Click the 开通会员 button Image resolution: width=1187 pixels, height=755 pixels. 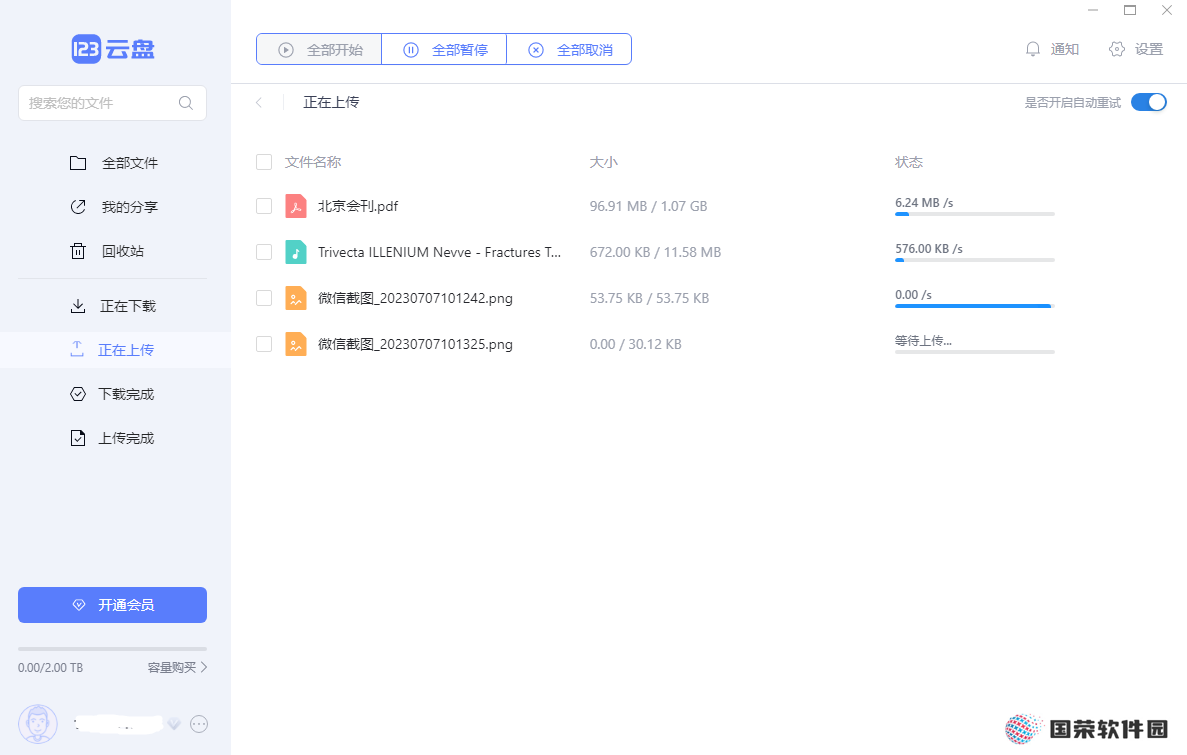click(113, 605)
